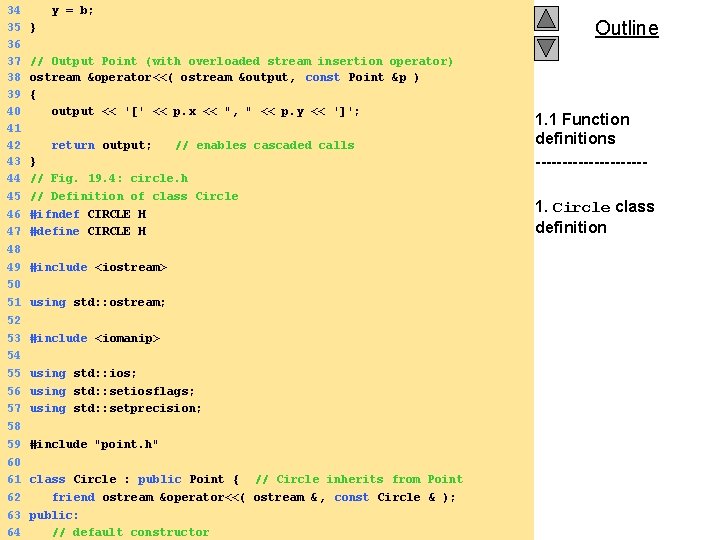Click the 'Fig. 19.4: circle.h' comment
Viewport: 720px width, 540px height.
[x=109, y=178]
